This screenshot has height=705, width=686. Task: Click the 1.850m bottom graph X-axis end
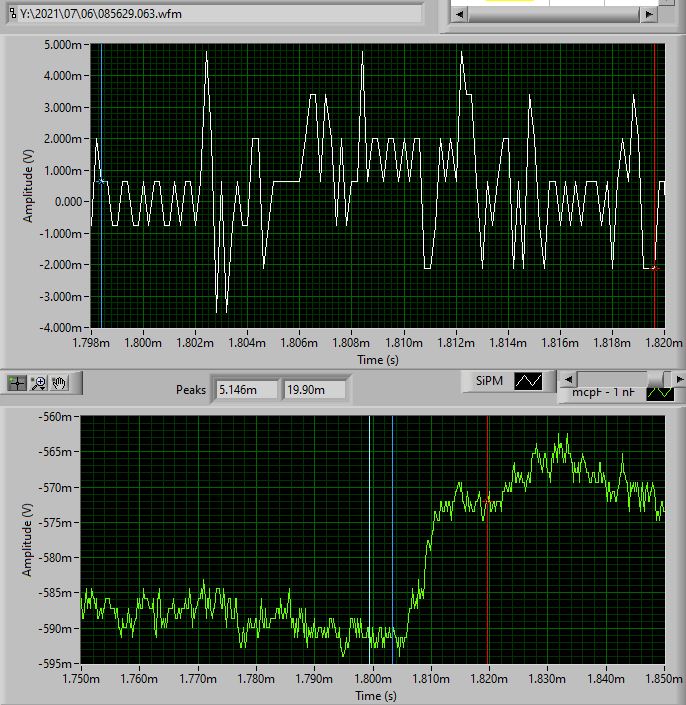[664, 678]
